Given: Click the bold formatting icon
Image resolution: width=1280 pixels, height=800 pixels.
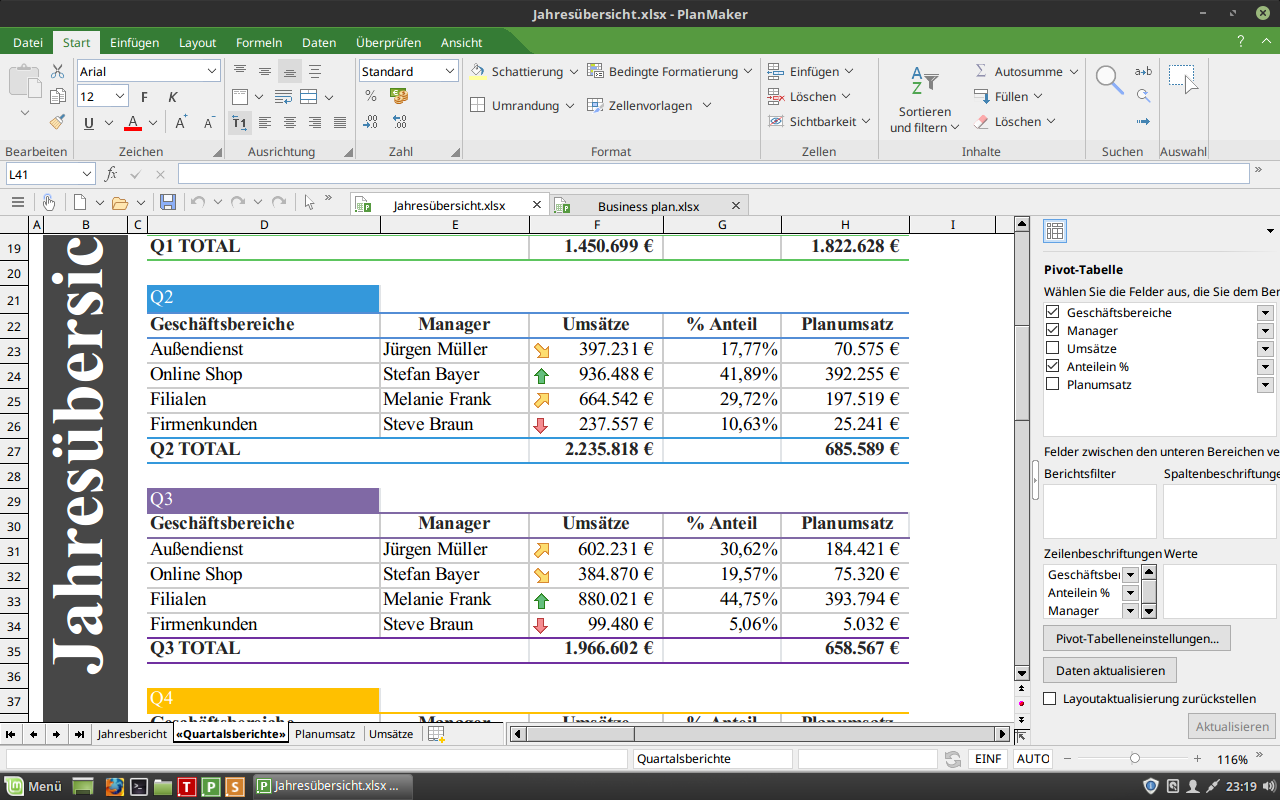Looking at the screenshot, I should [x=144, y=97].
